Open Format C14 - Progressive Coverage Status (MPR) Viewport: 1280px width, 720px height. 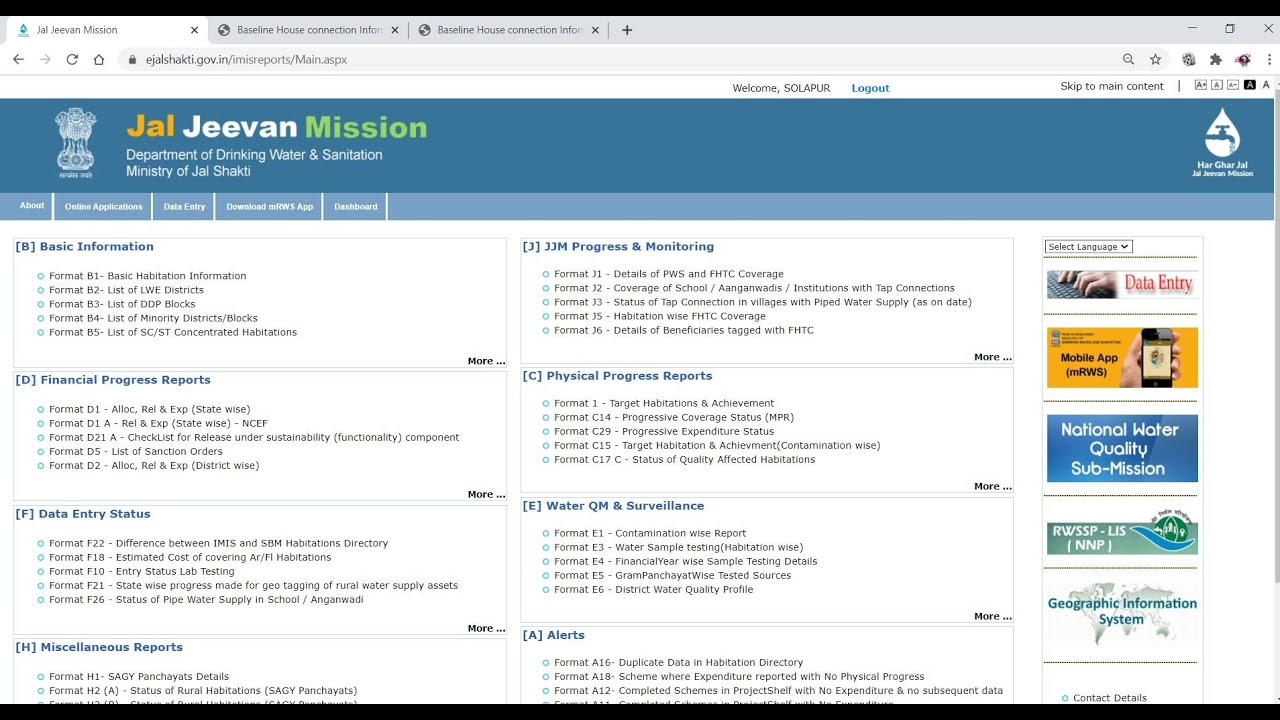(x=674, y=417)
